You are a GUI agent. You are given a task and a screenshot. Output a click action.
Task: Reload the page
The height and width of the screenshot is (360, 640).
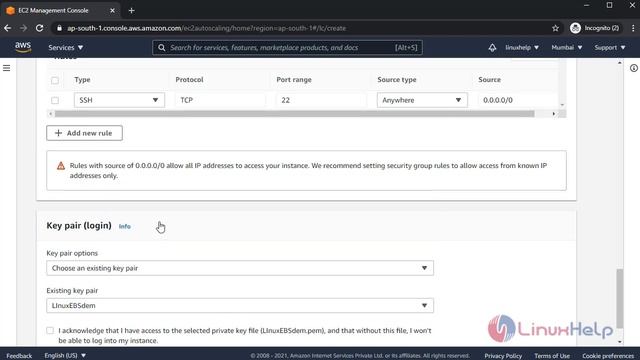[39, 28]
